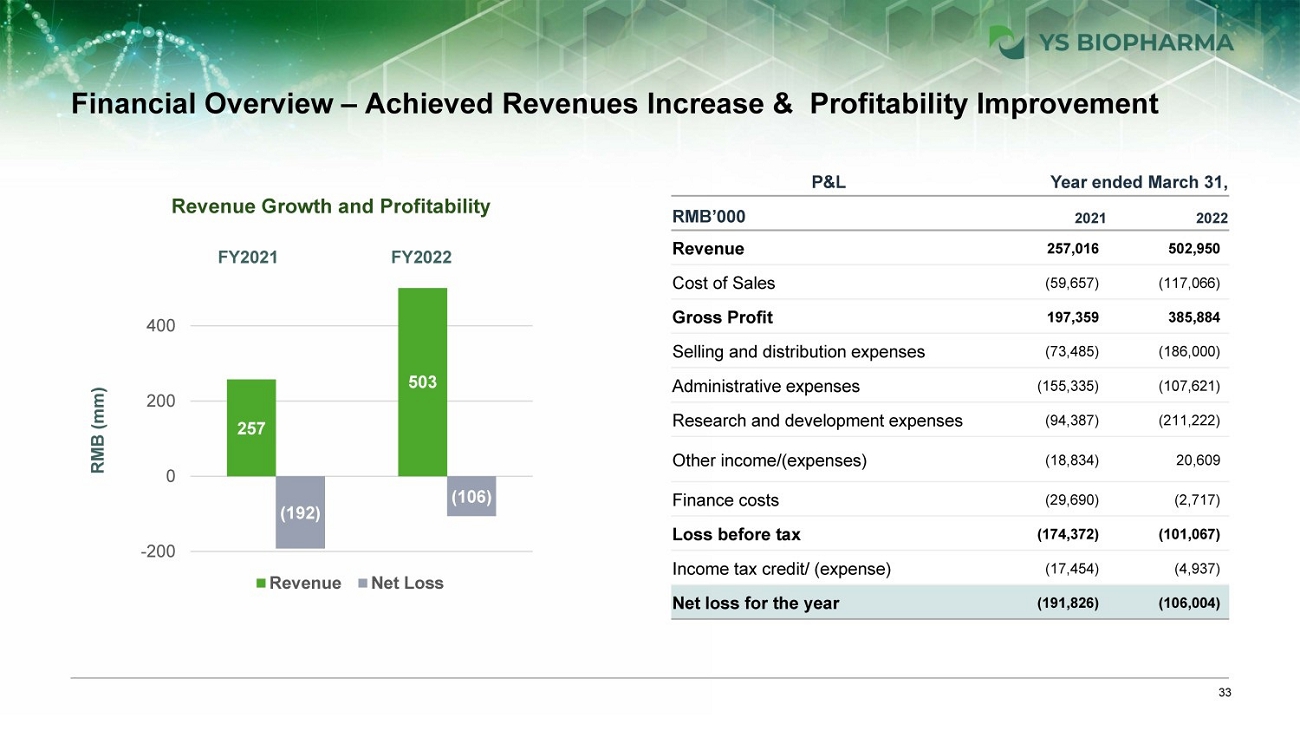Click the YS BIOPHARMA company name text
Screen dimensions: 1300x731
click(1134, 42)
